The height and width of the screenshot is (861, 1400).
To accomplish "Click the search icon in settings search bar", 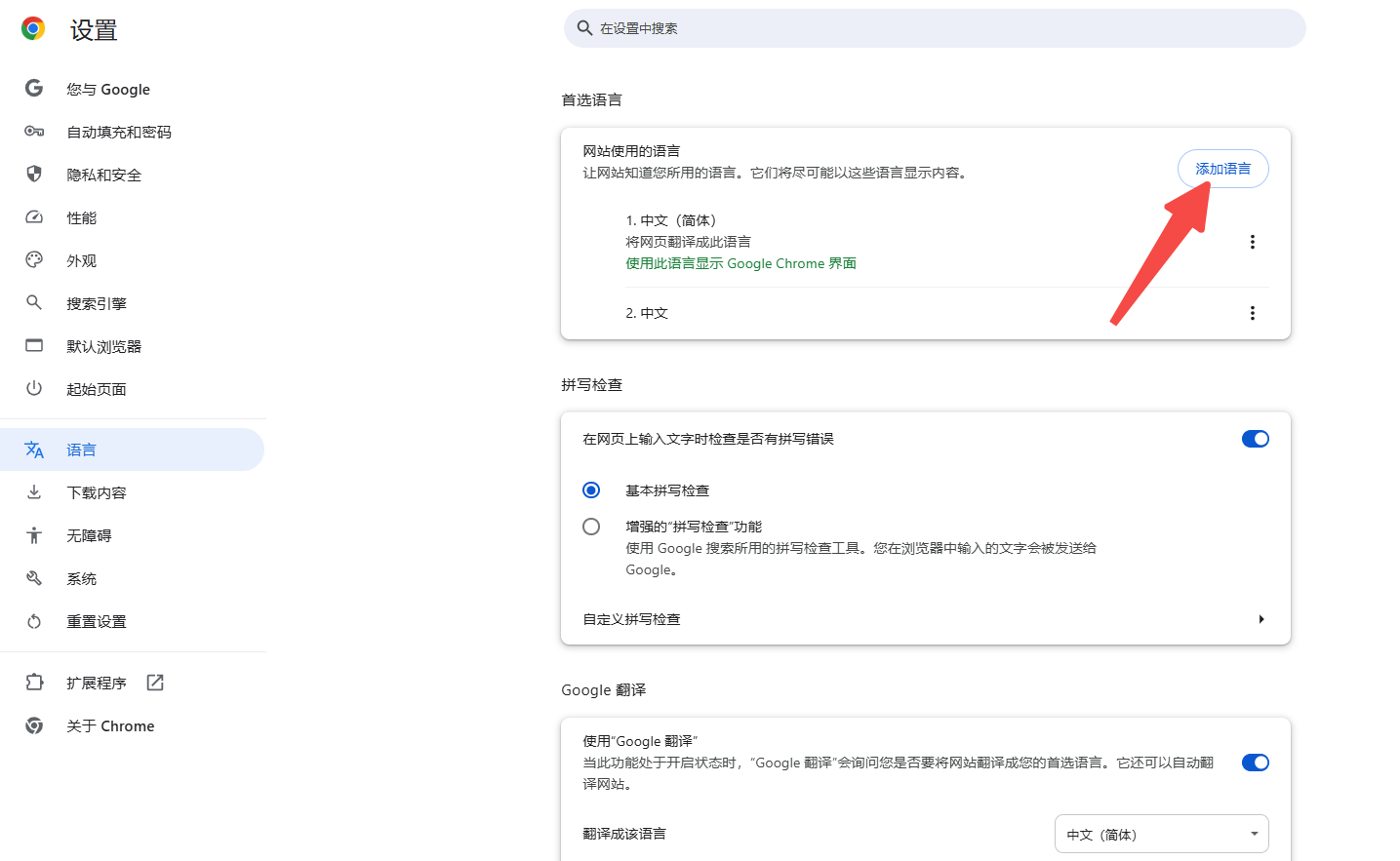I will tap(584, 28).
